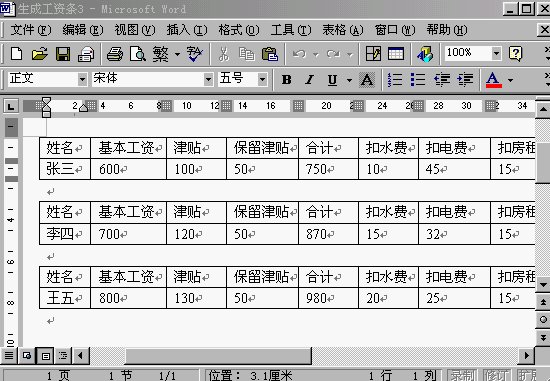Image resolution: width=550 pixels, height=381 pixels.
Task: Click the Office Assistant help icon
Action: [x=516, y=54]
